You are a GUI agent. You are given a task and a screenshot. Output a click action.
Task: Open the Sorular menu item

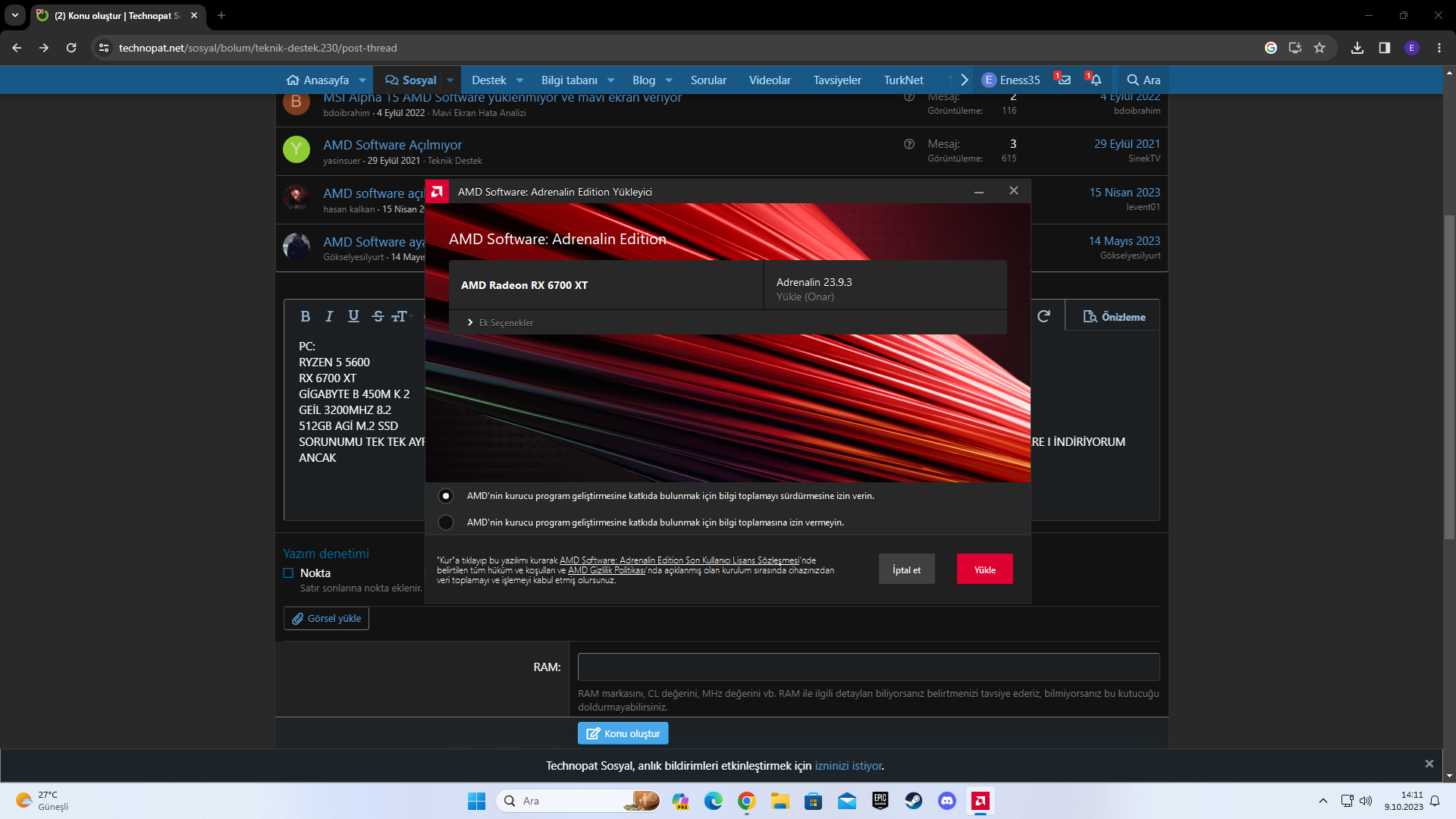click(x=708, y=80)
